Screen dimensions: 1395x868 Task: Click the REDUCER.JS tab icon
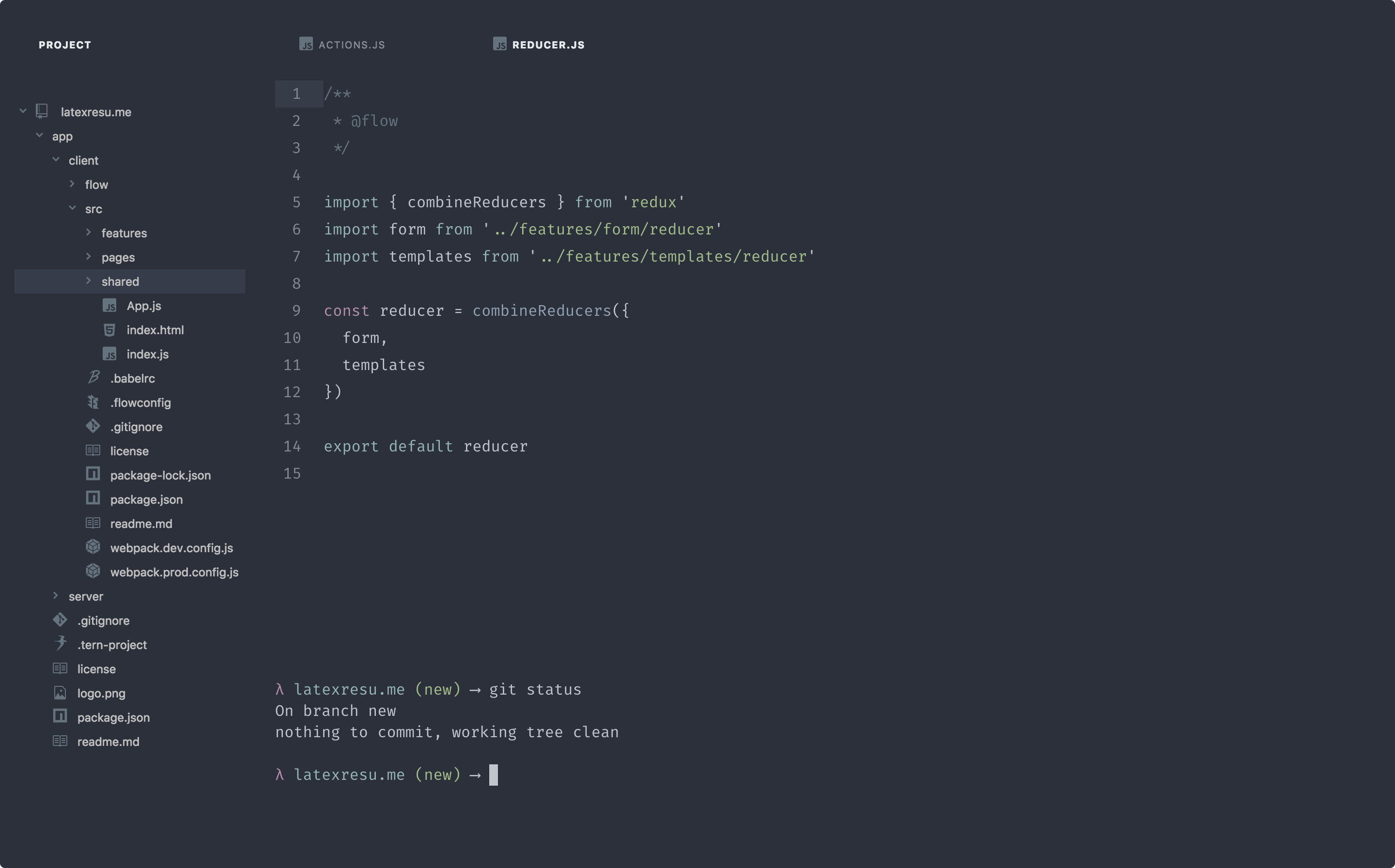click(x=499, y=43)
